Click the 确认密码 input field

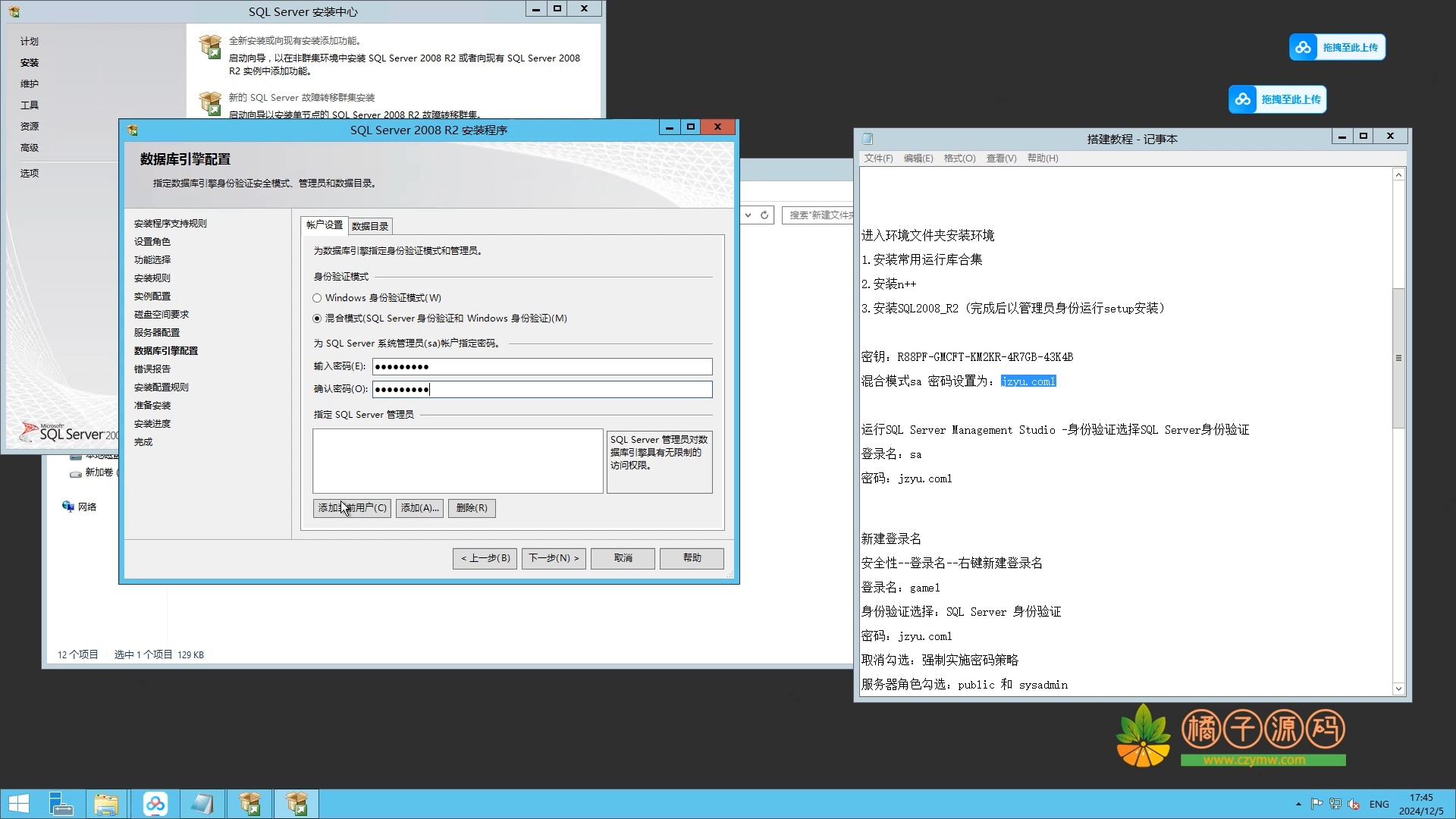(x=542, y=389)
